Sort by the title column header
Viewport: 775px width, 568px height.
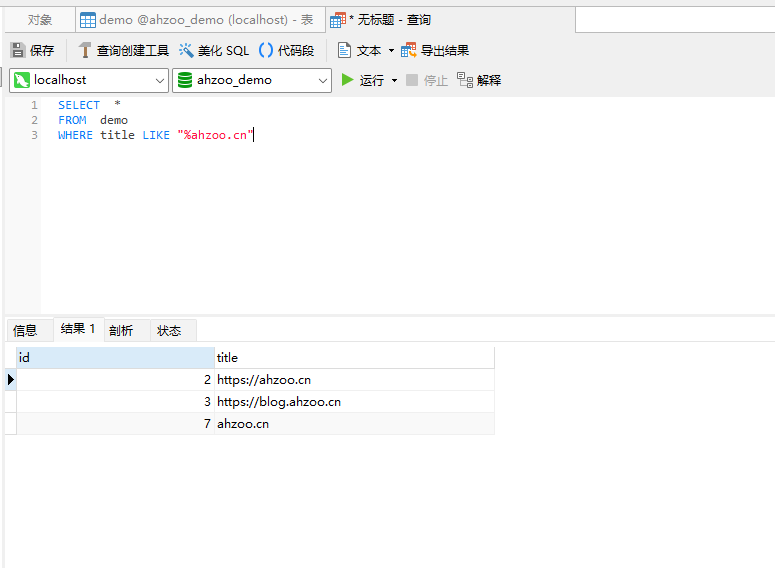tap(354, 357)
